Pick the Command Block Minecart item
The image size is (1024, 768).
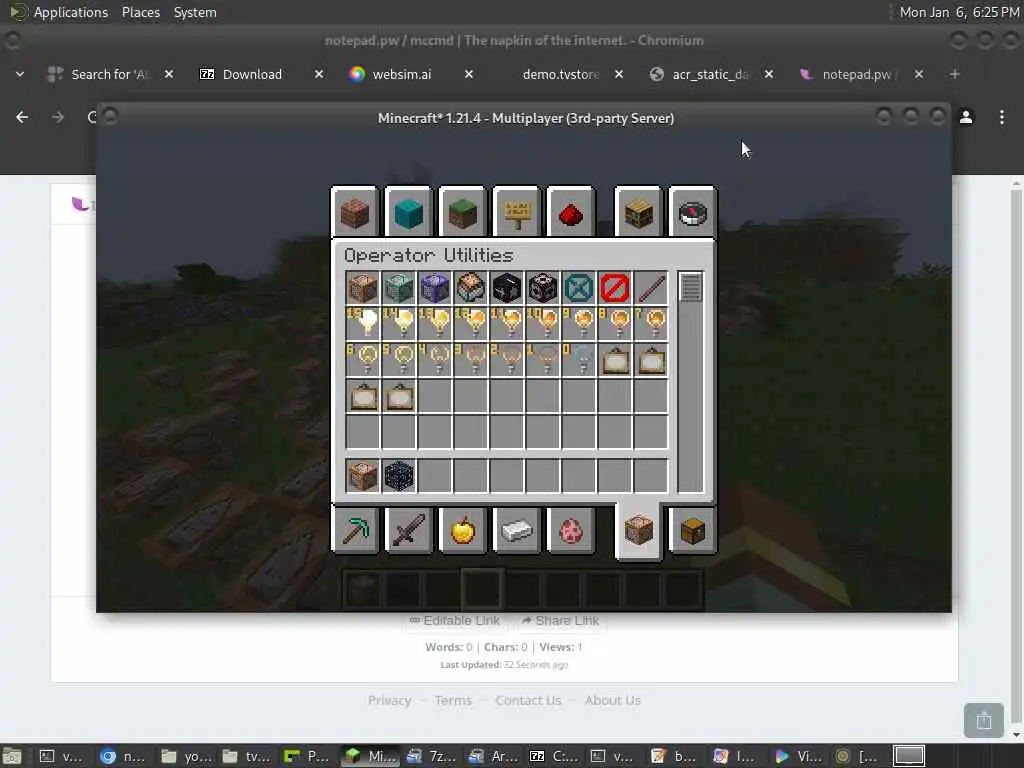(470, 288)
